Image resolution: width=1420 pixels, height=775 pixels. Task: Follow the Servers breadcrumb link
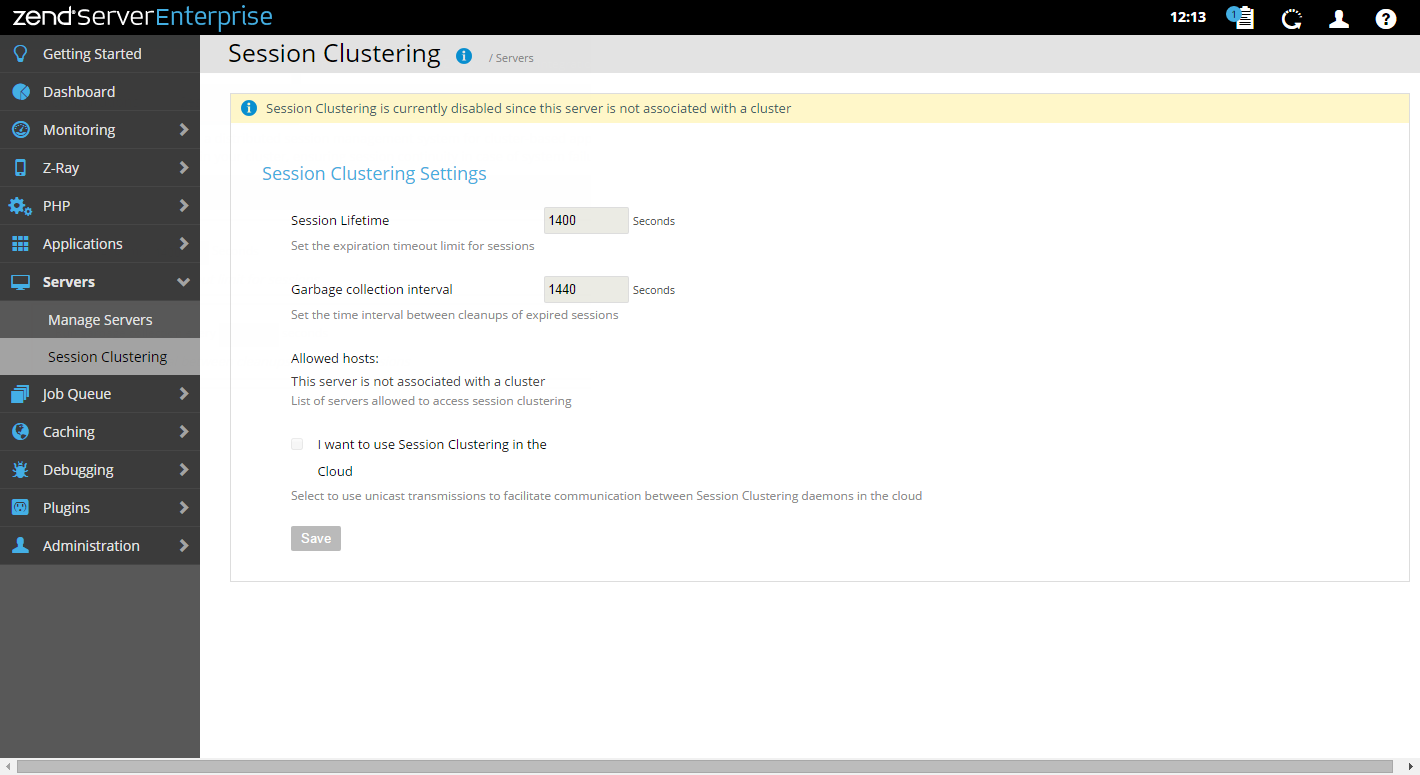click(514, 58)
